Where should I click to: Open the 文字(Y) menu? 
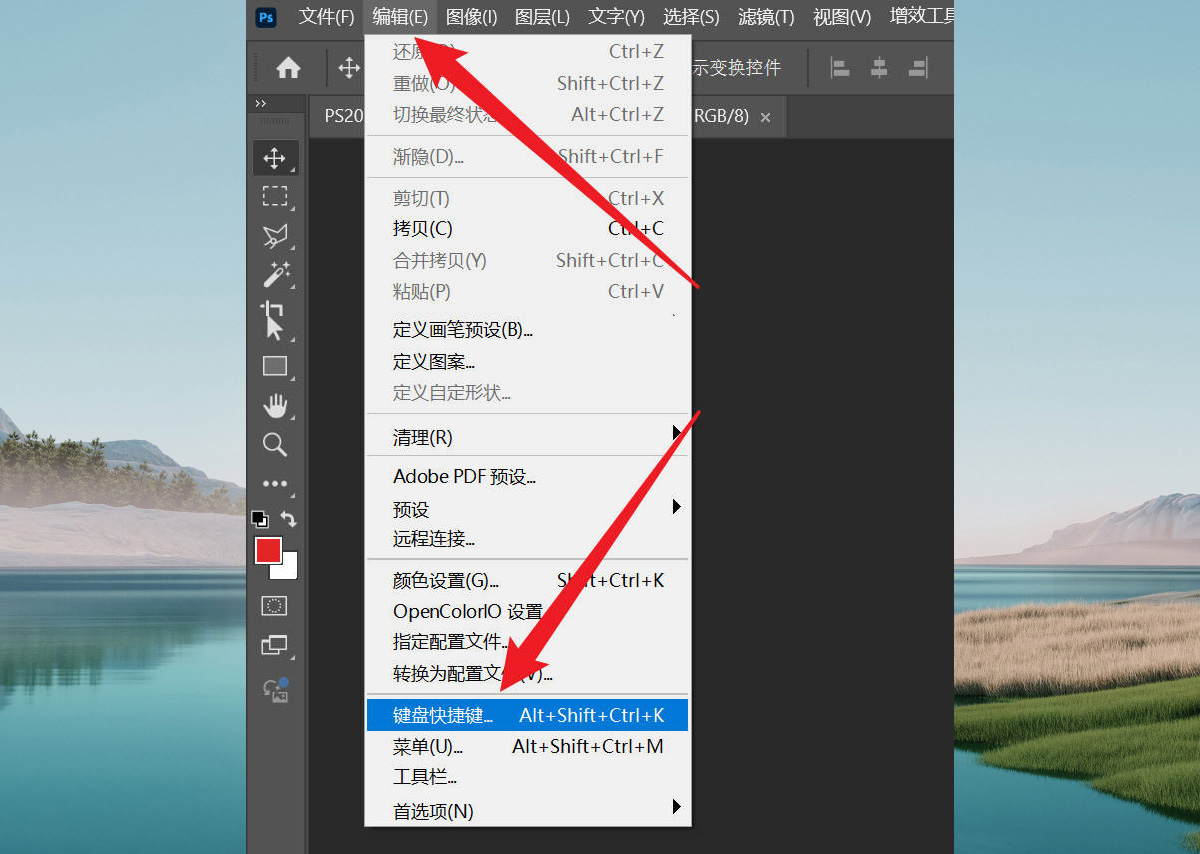click(617, 17)
